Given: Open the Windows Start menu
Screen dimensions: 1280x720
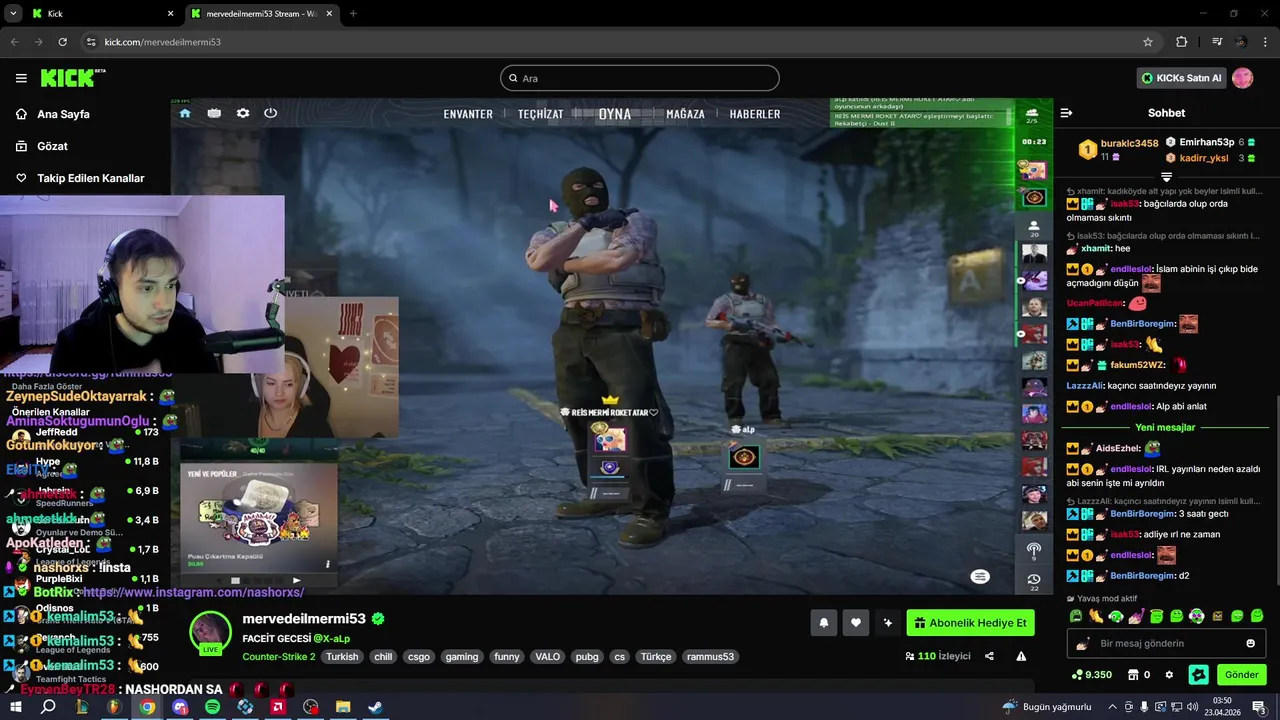Looking at the screenshot, I should 15,707.
